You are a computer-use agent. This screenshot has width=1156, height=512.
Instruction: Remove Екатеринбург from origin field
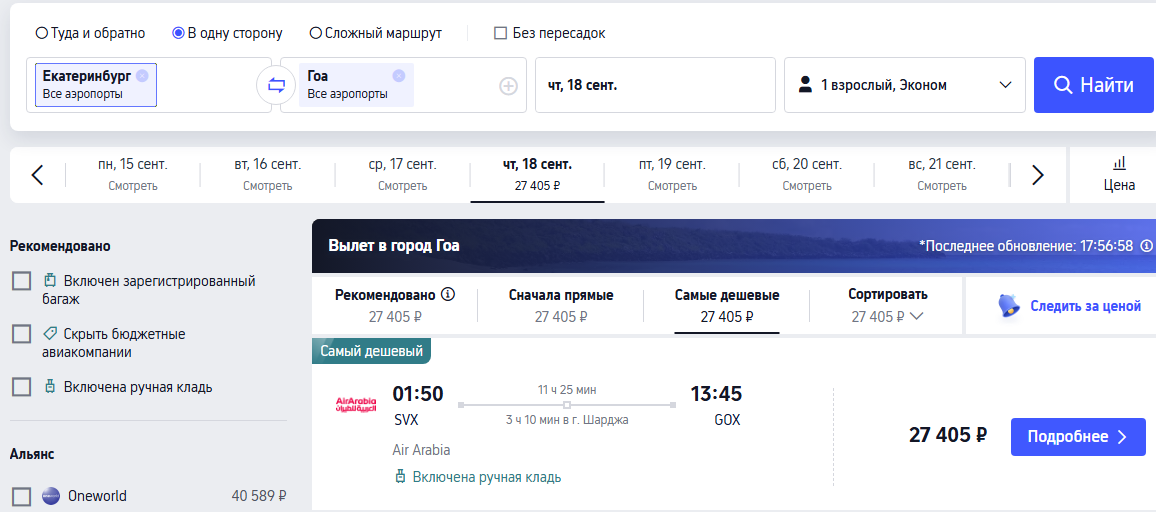142,75
